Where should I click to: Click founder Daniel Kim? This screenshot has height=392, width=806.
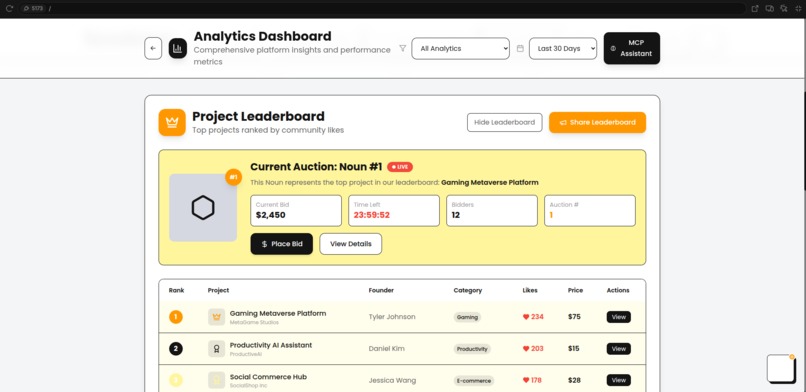point(387,349)
